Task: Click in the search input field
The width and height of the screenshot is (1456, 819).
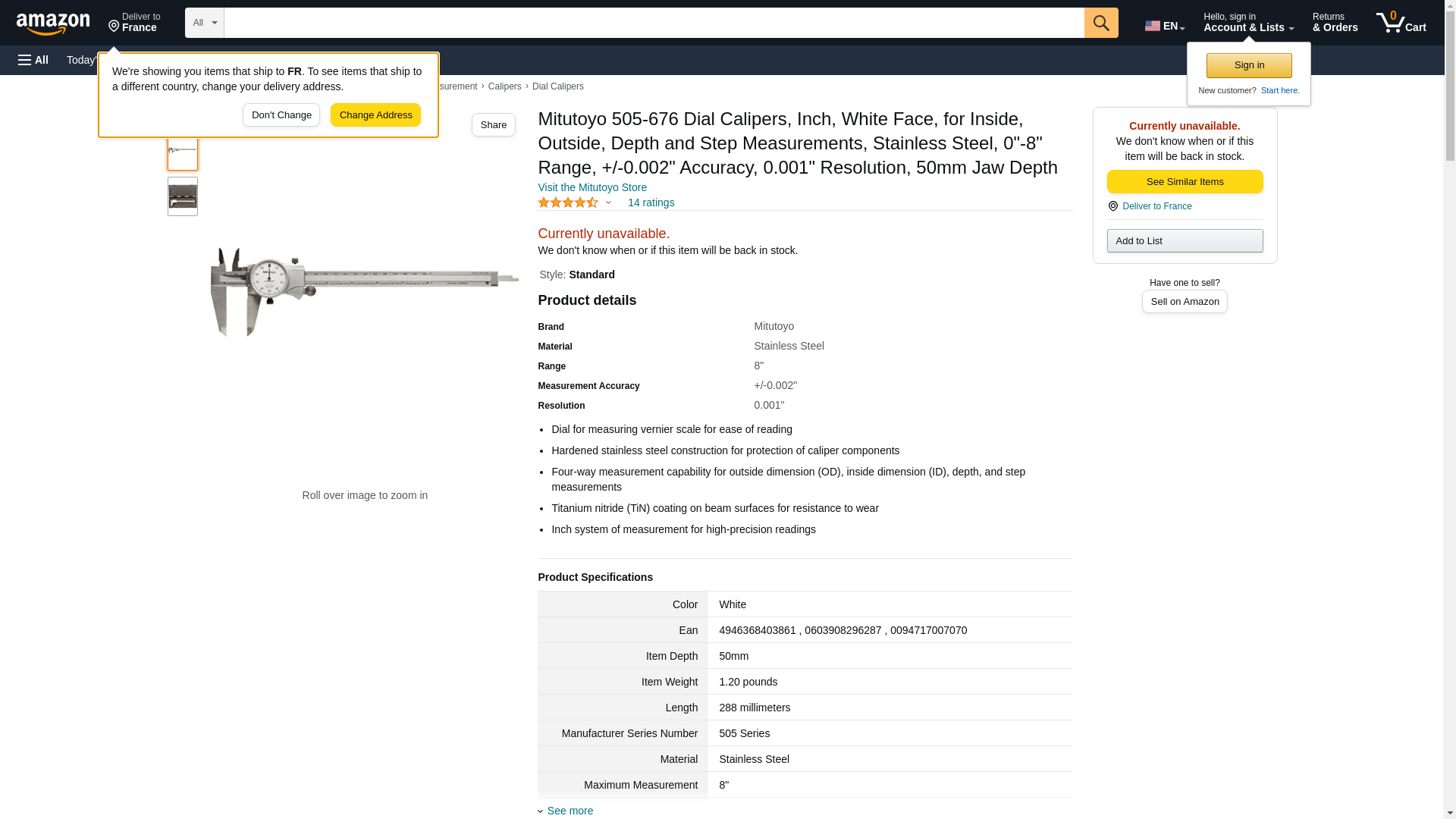Action: click(653, 23)
